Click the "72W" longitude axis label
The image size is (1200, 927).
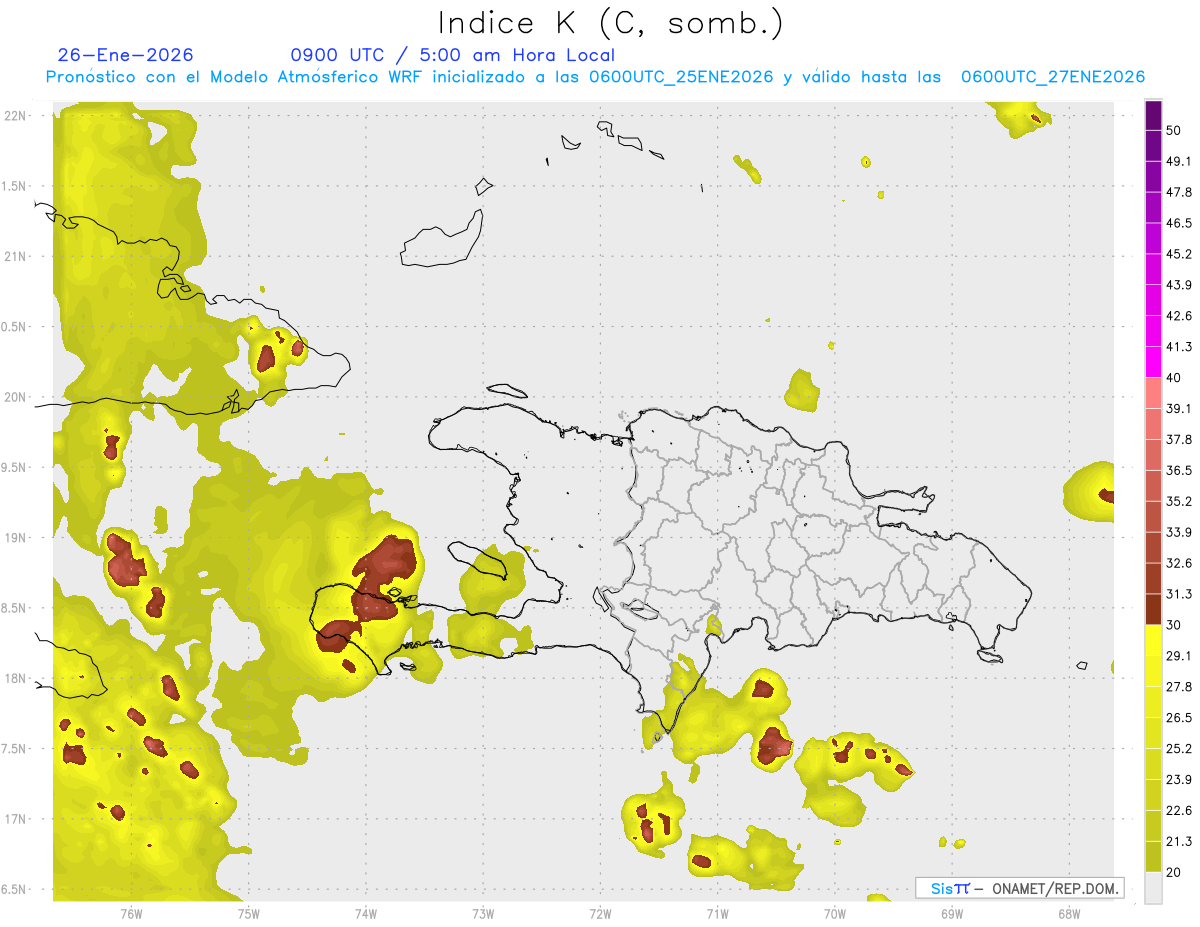[x=601, y=914]
